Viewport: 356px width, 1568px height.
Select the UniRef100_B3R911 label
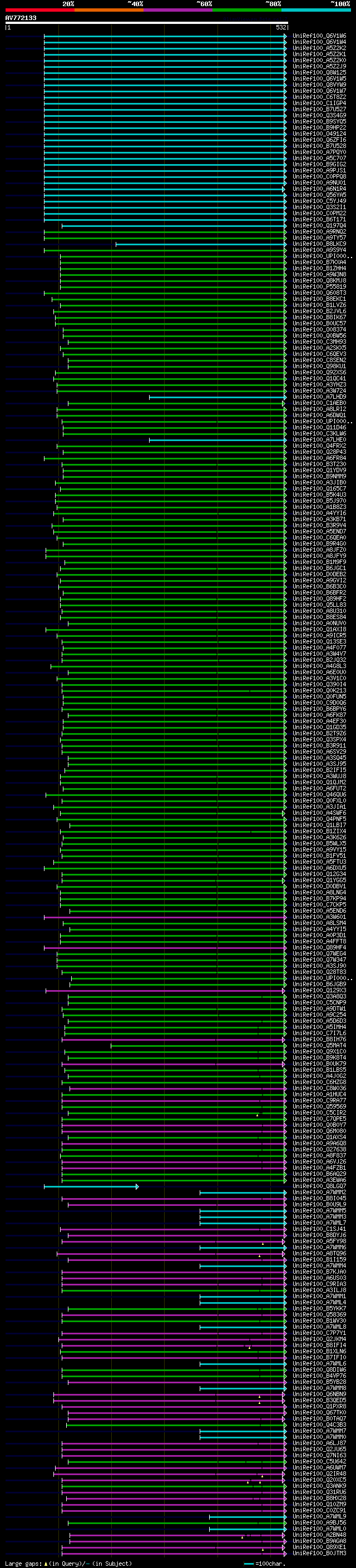click(319, 745)
